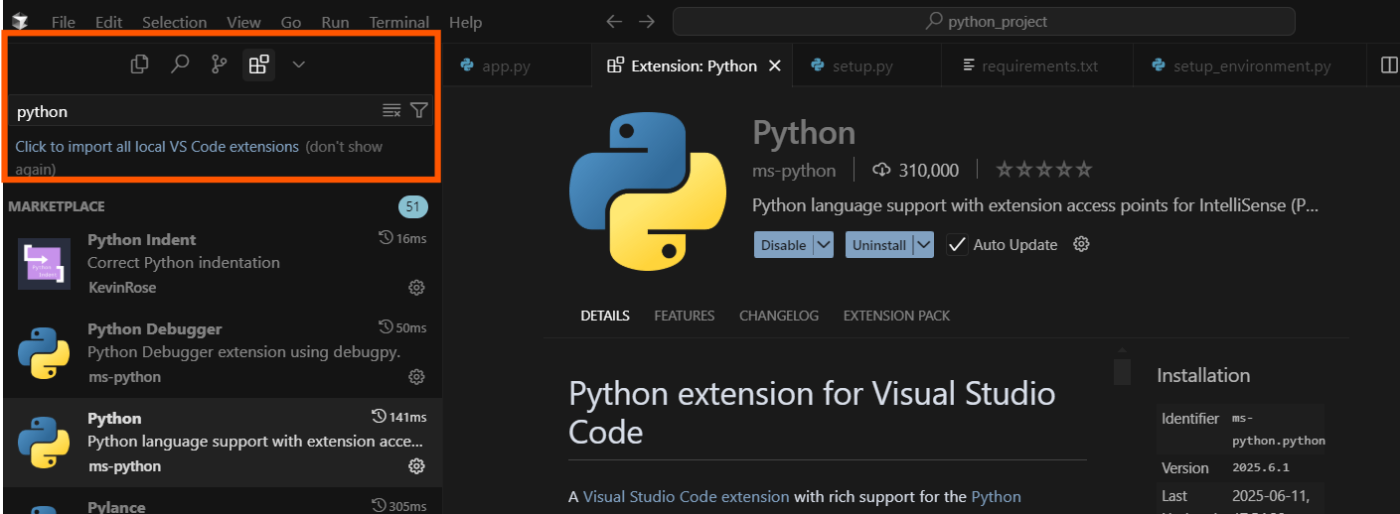Click the scrollbar up arrow in details

point(1122,352)
